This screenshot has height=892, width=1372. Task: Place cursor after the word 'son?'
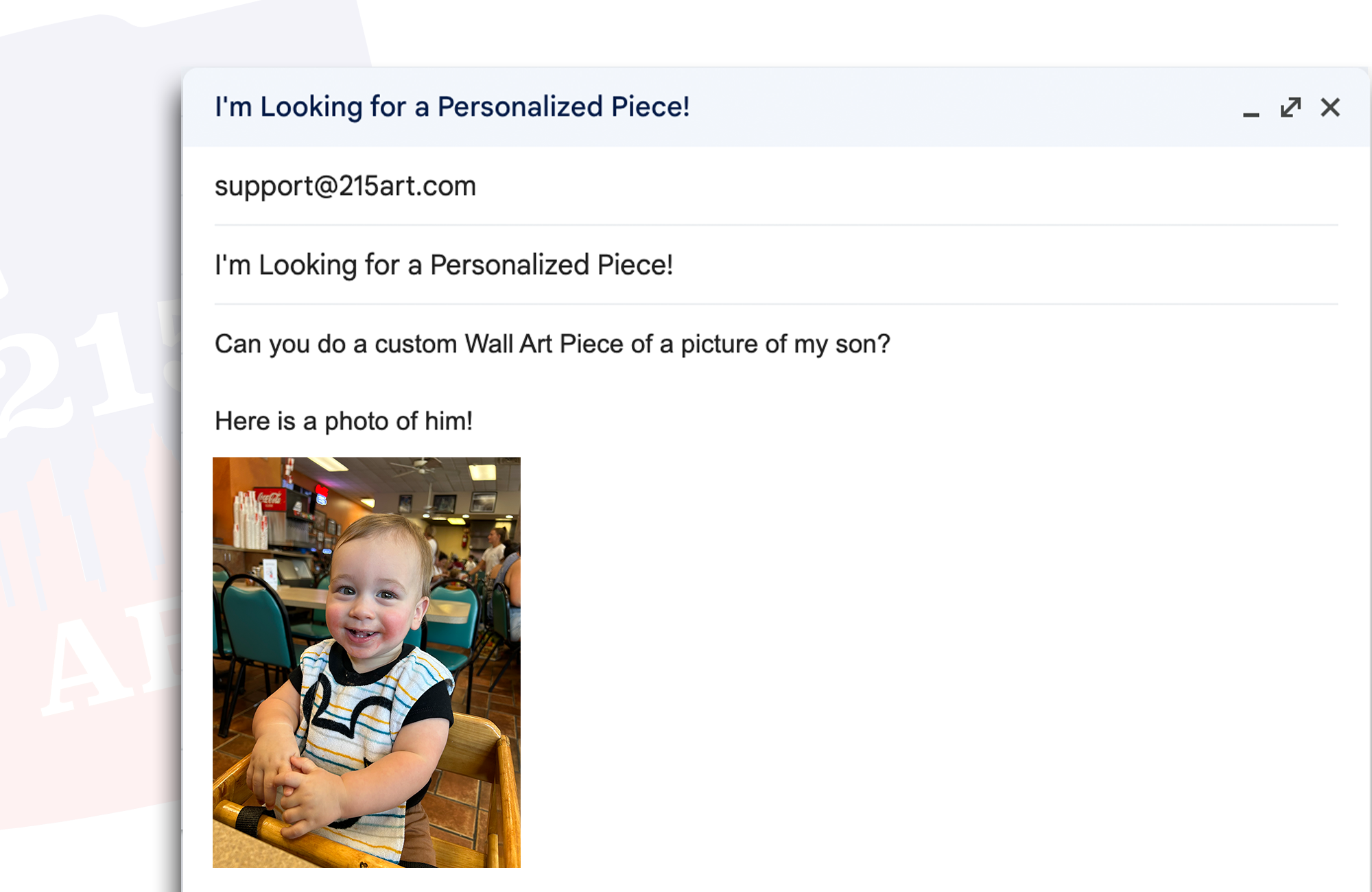pyautogui.click(x=891, y=344)
